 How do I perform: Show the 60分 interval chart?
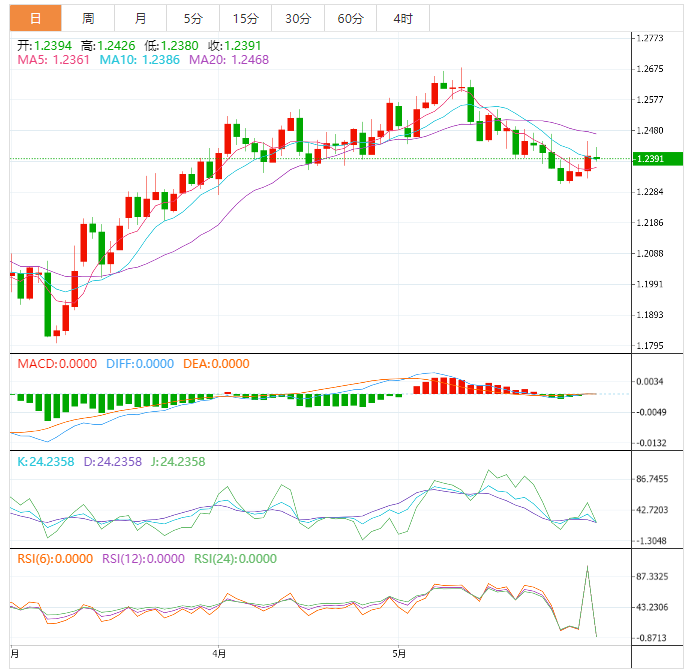click(x=350, y=18)
